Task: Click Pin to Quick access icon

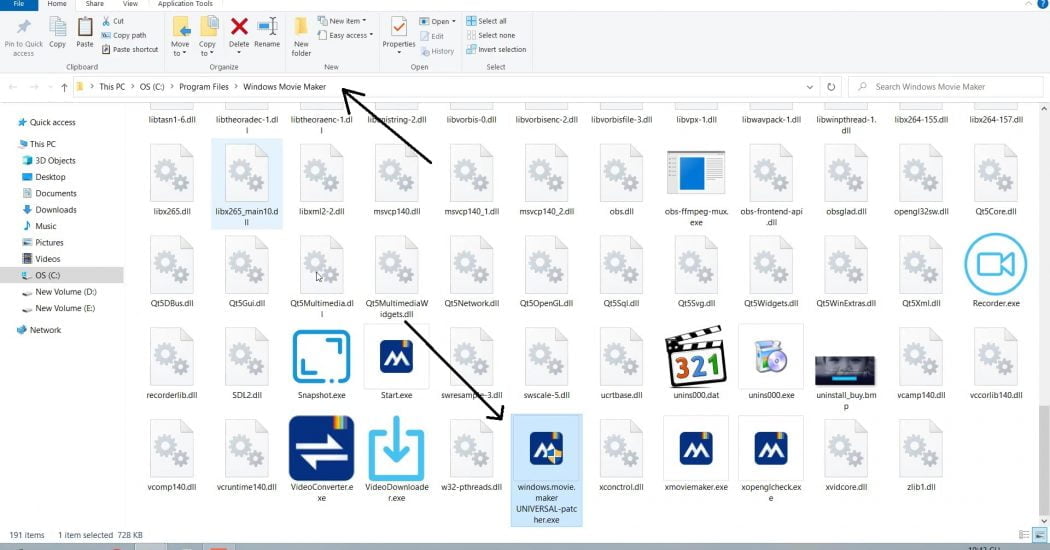Action: (x=23, y=27)
